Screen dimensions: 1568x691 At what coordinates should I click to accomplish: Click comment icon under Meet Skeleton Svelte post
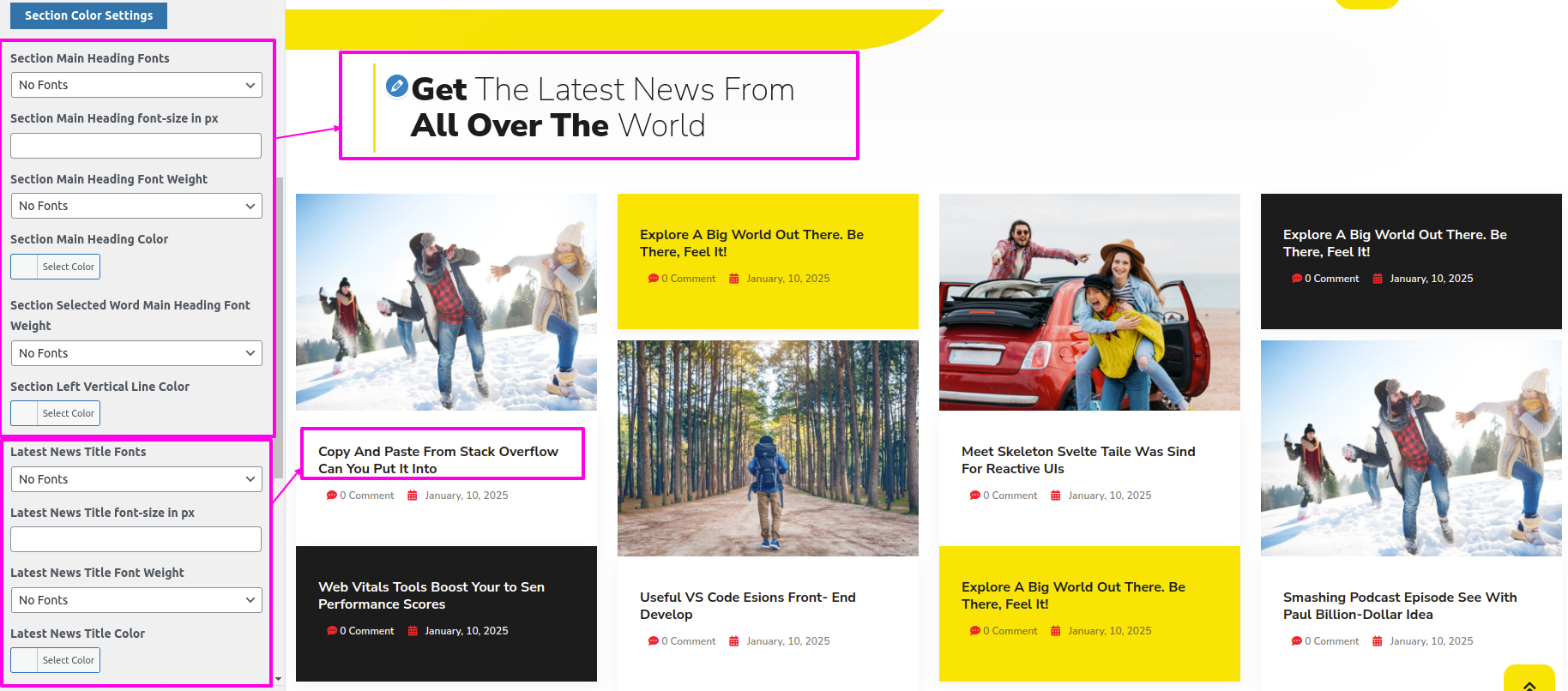click(x=974, y=496)
